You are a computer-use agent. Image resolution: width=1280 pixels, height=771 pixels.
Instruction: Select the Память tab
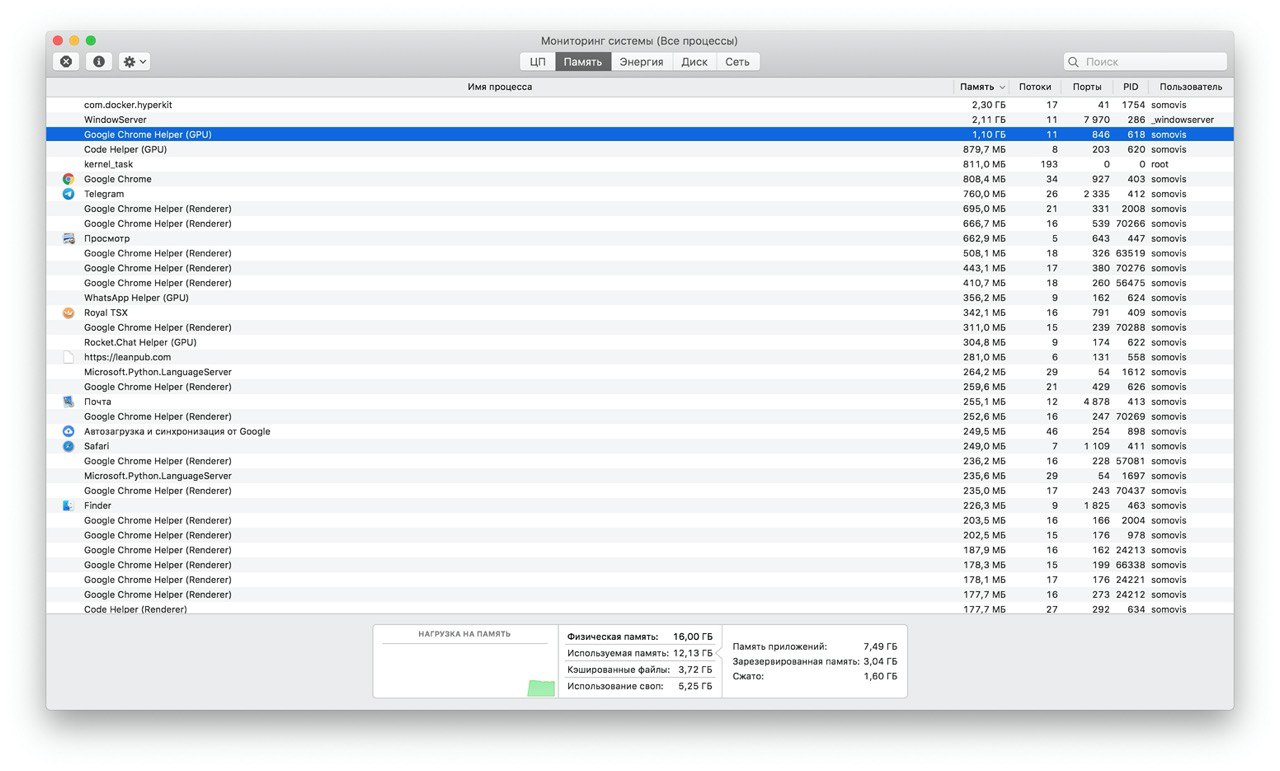pyautogui.click(x=583, y=62)
